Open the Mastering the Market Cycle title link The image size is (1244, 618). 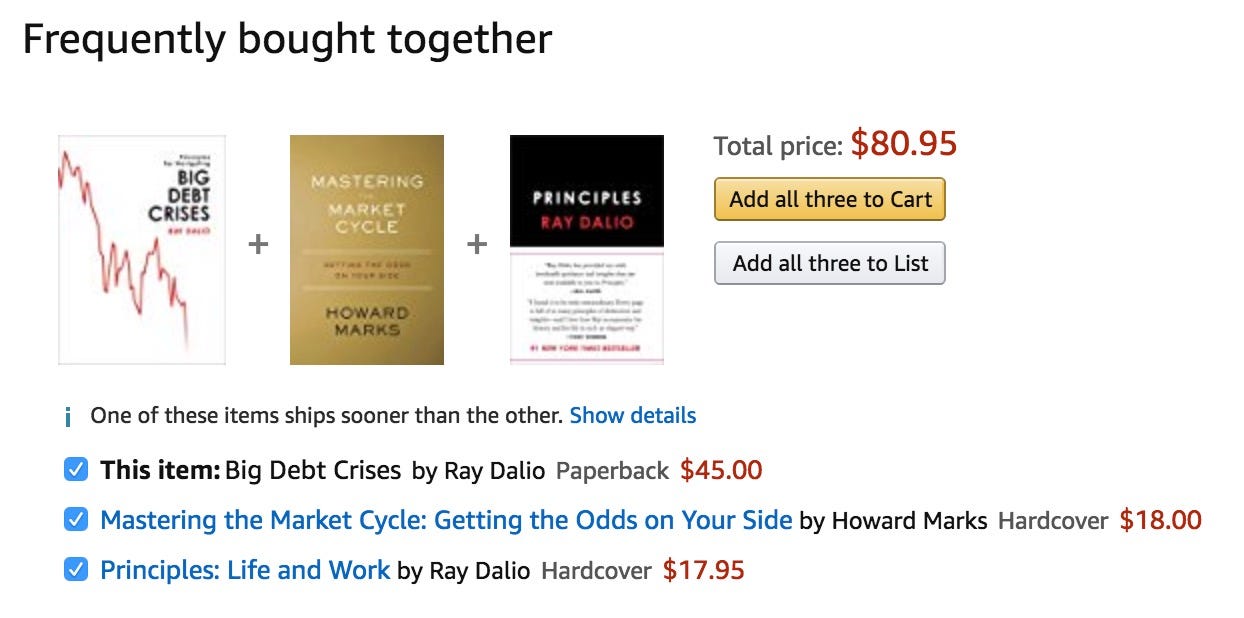point(446,520)
